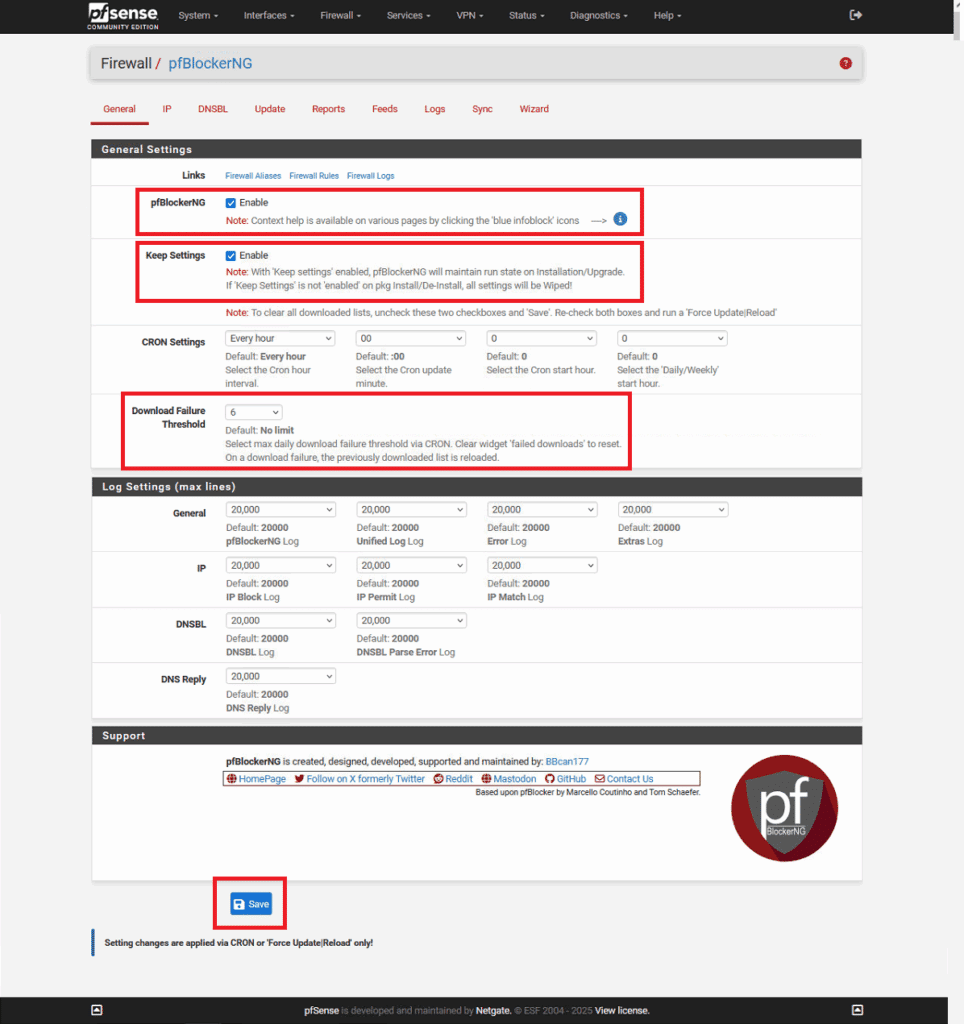Open the Diagnostics menu
This screenshot has height=1024, width=964.
click(x=599, y=16)
